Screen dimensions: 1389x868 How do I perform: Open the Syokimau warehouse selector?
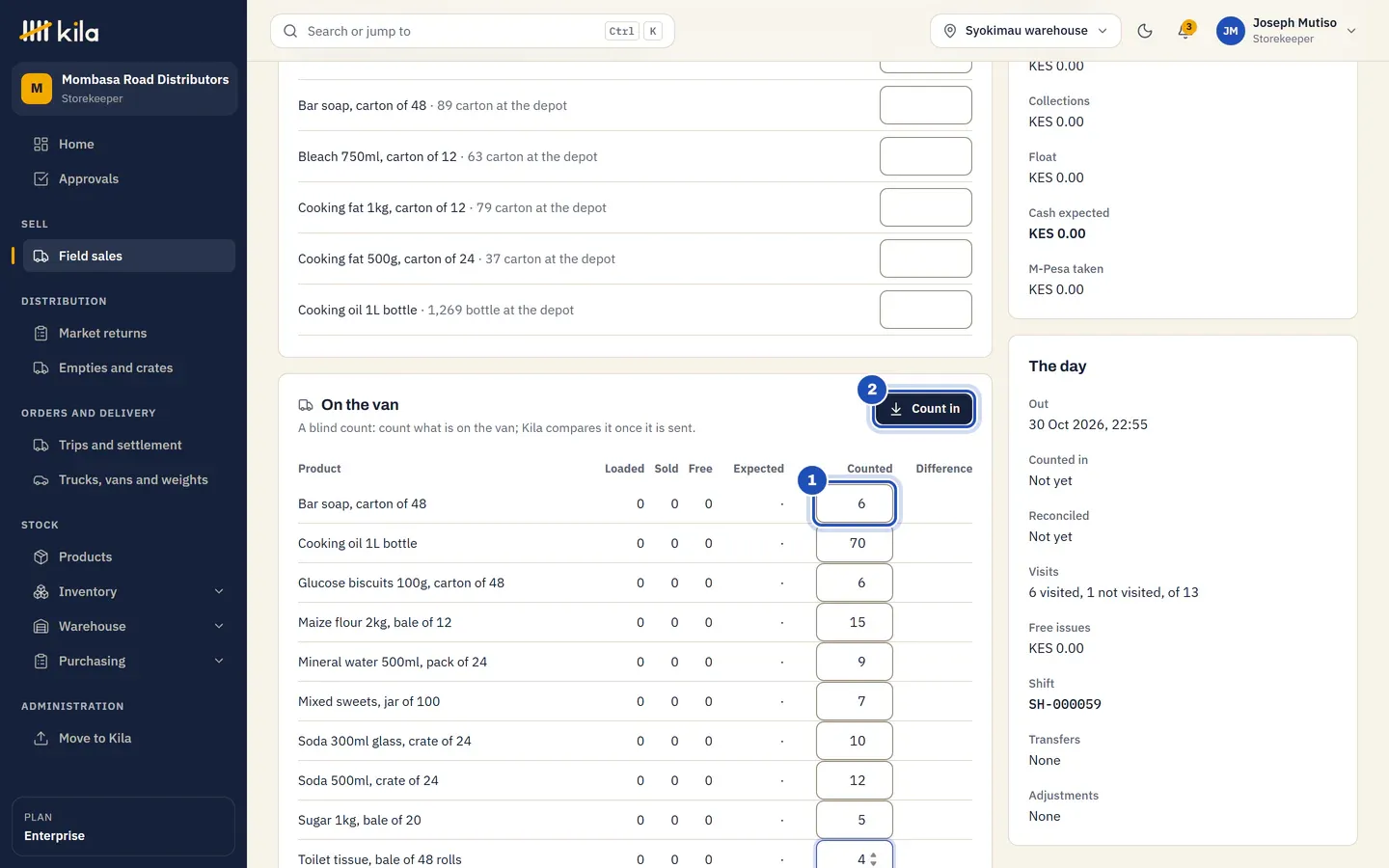click(1025, 31)
